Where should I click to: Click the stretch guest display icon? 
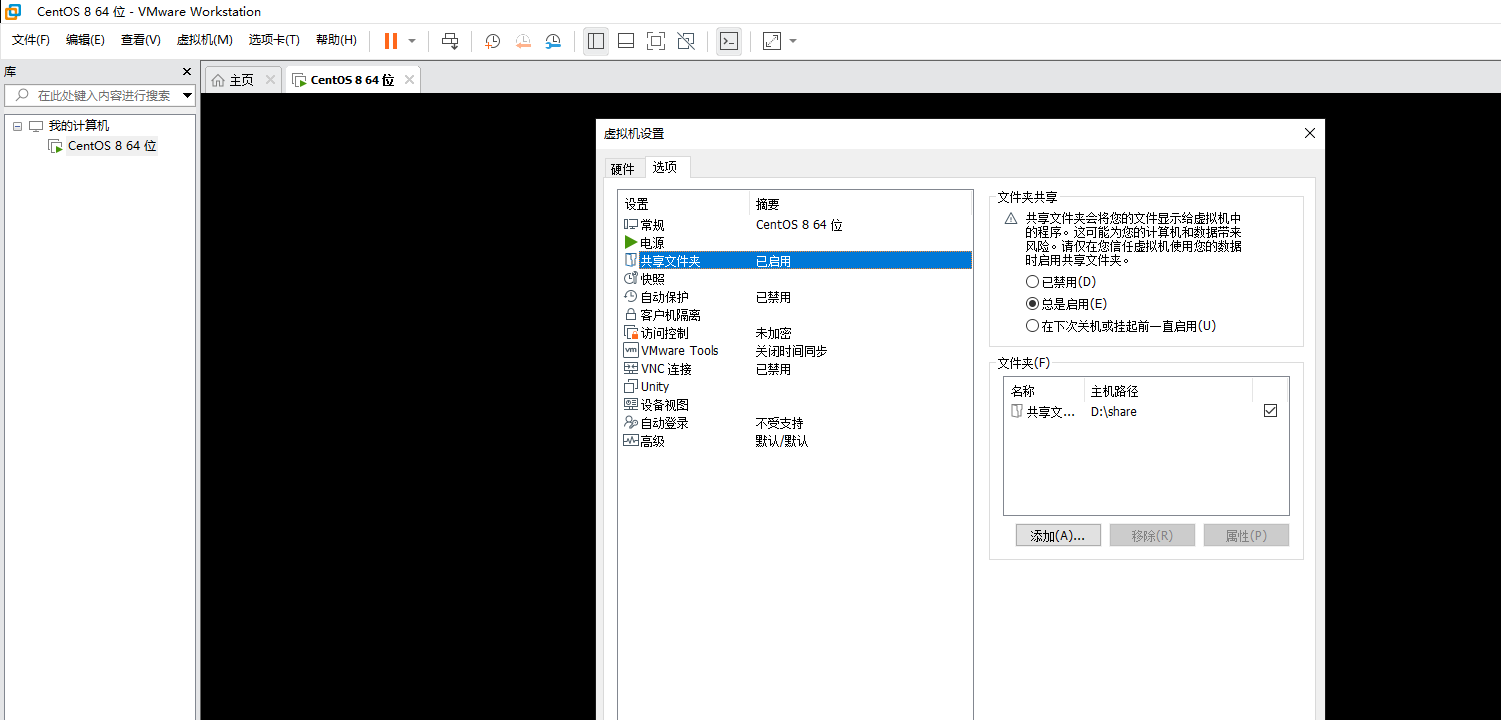coord(772,41)
